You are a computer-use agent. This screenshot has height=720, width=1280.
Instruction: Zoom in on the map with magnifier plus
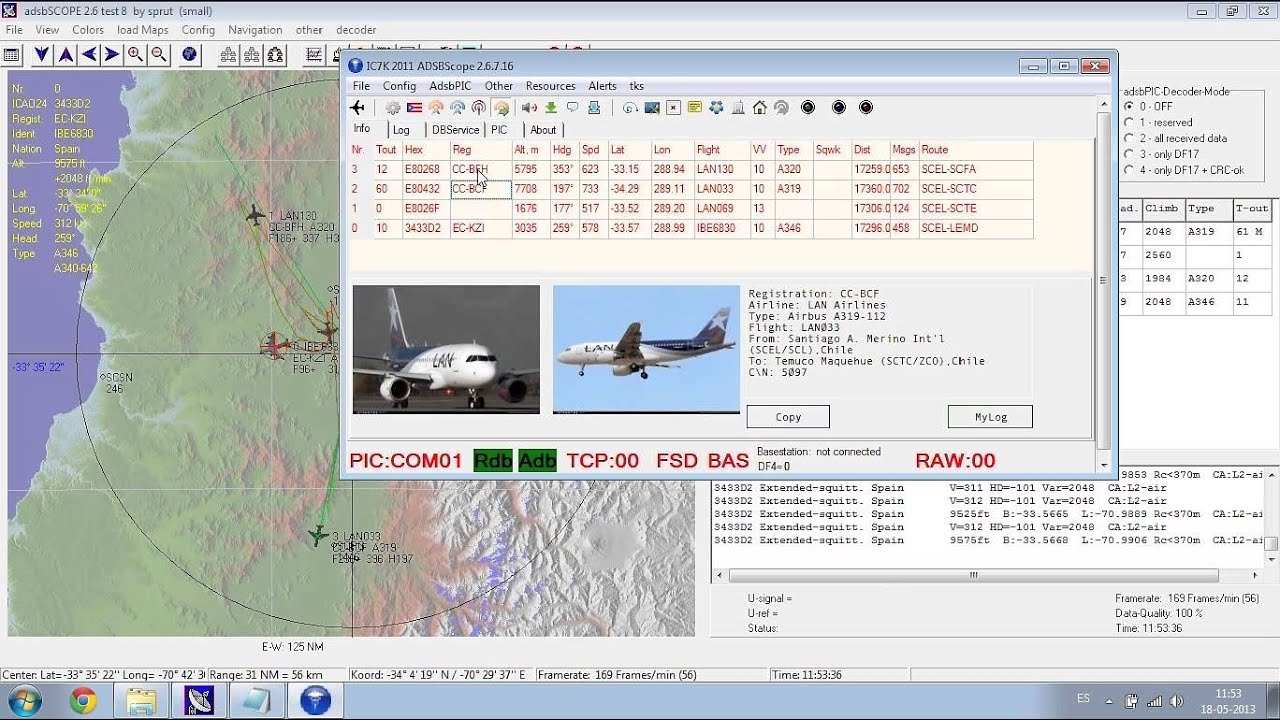point(135,55)
